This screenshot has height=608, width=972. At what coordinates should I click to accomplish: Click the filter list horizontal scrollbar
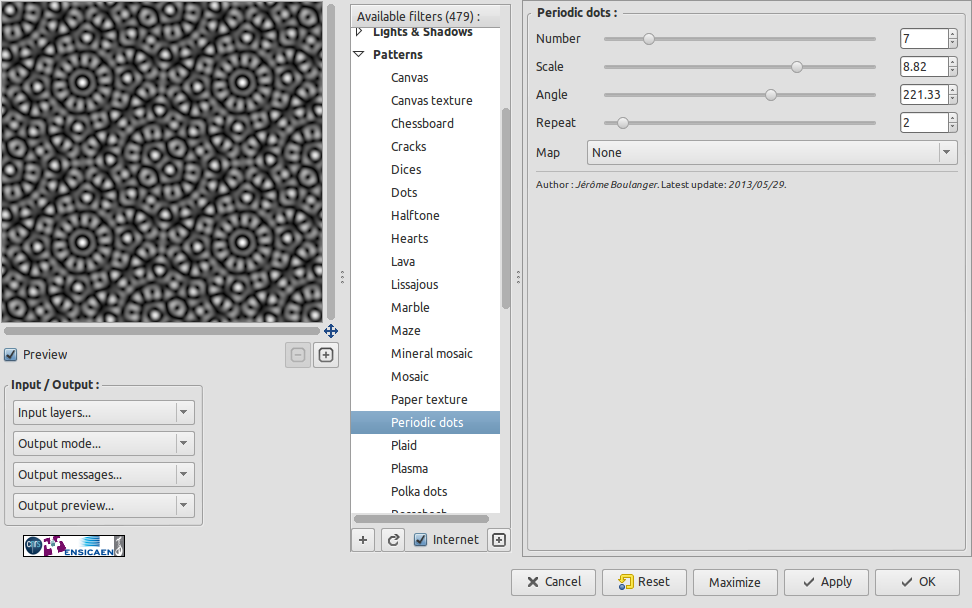pyautogui.click(x=421, y=519)
